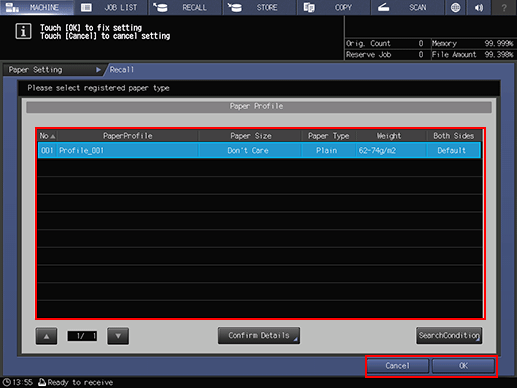Open the STORE tab
Screen dimensions: 517x388
pos(259,7)
